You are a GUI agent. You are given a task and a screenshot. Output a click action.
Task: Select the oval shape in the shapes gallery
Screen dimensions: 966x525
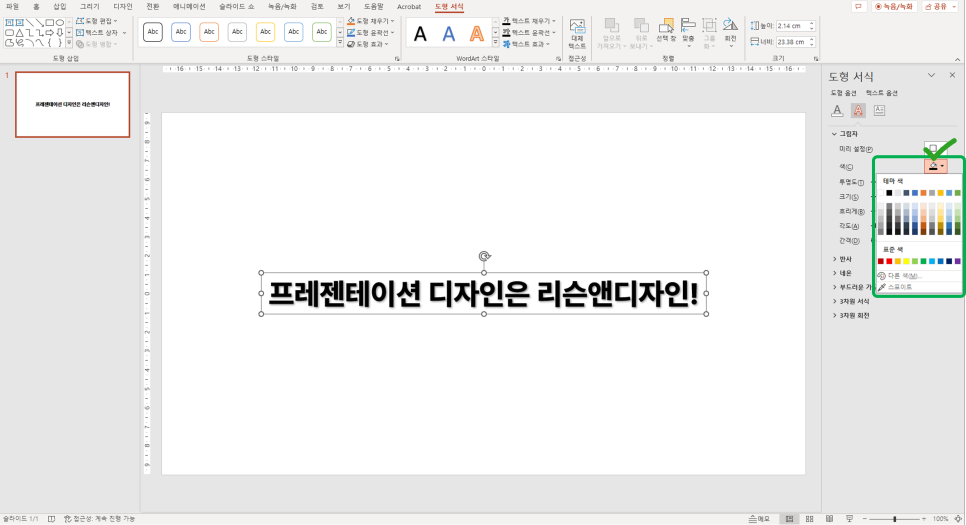tap(60, 23)
